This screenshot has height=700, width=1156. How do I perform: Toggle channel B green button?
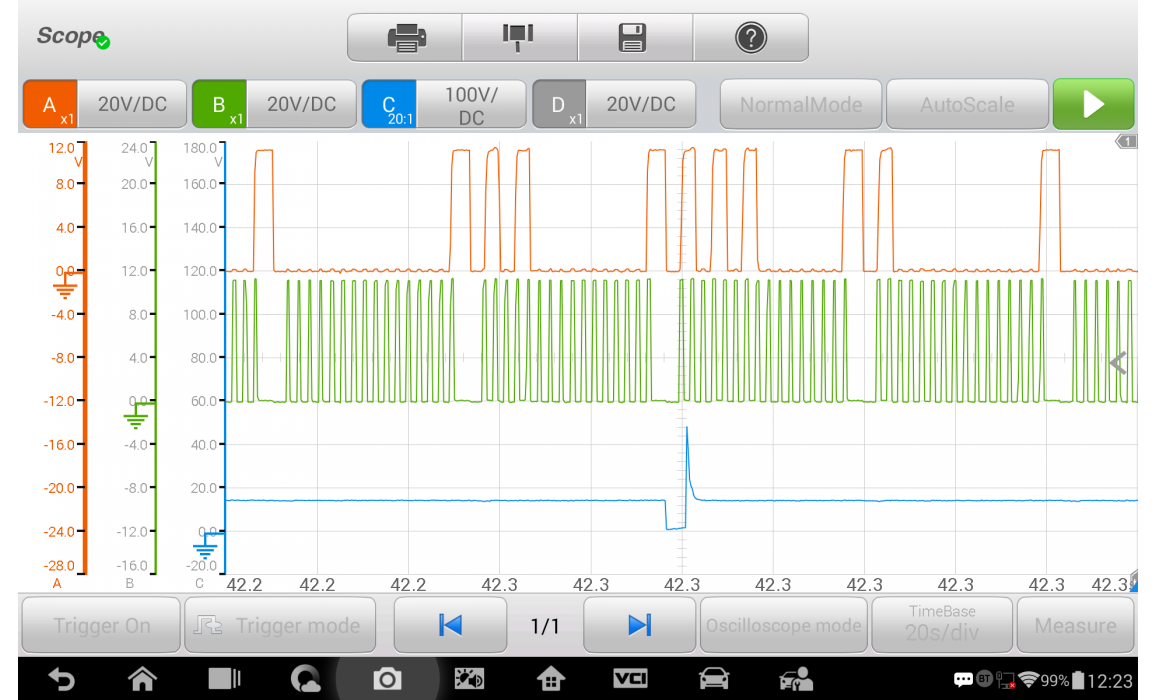coord(220,105)
